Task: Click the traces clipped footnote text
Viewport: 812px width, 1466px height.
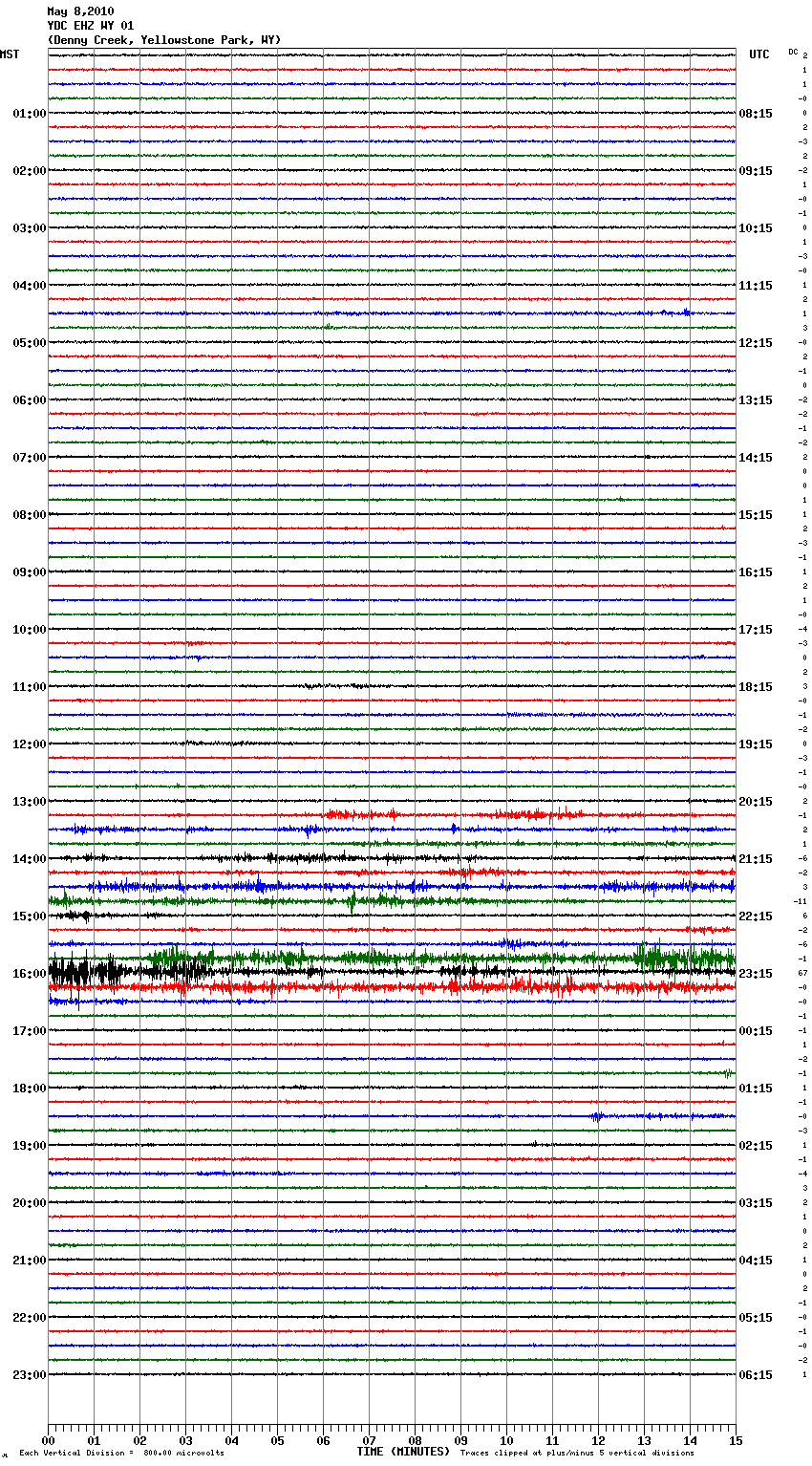Action: pos(577,1454)
